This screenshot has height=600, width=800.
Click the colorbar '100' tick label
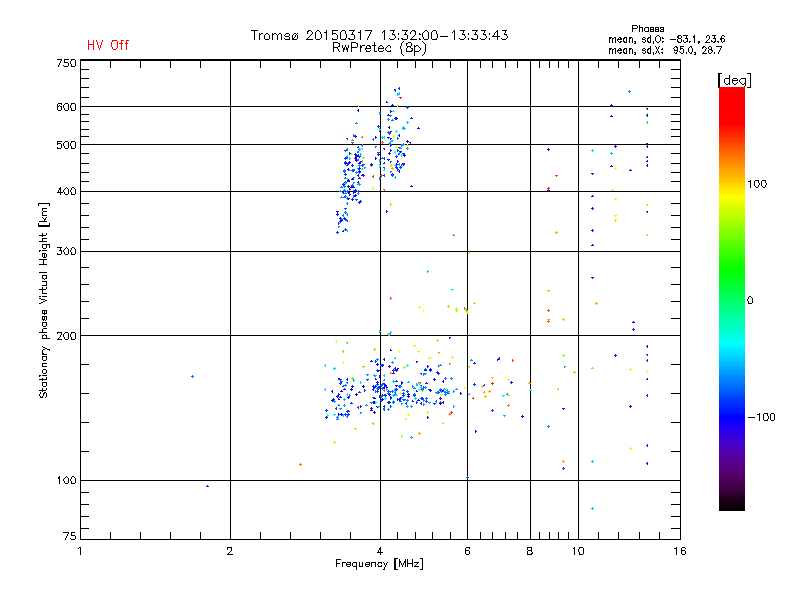point(757,184)
